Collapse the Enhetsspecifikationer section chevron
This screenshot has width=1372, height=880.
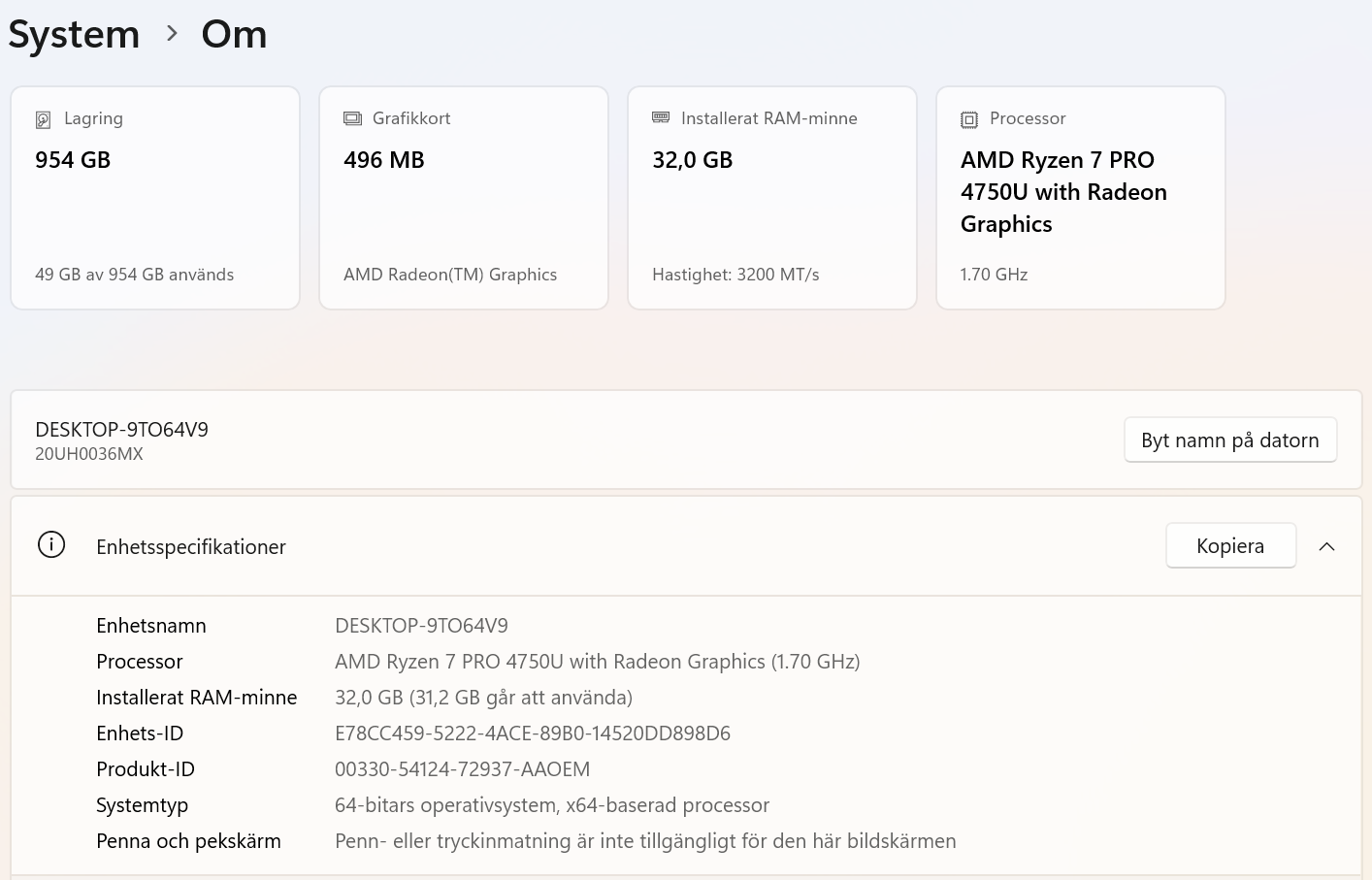pyautogui.click(x=1327, y=546)
